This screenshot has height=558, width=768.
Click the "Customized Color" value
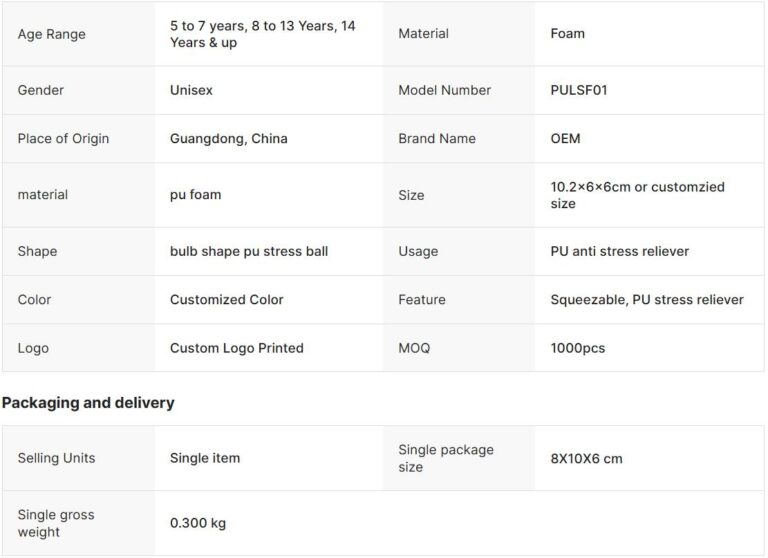point(226,299)
